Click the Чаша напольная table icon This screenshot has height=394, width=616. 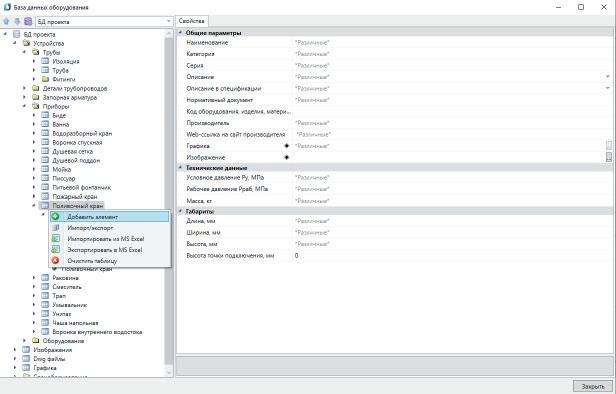click(x=45, y=323)
